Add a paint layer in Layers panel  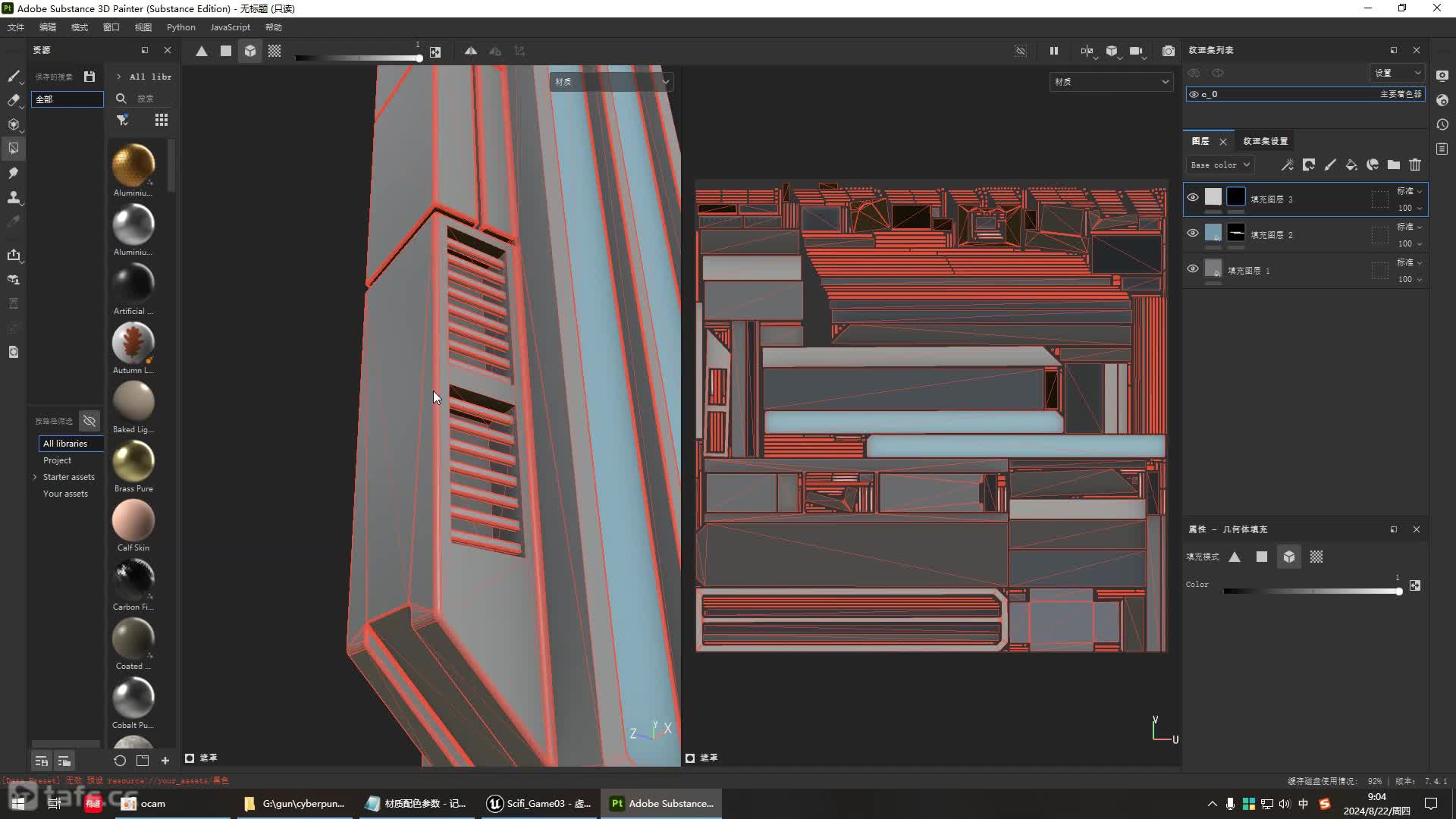pos(1330,165)
